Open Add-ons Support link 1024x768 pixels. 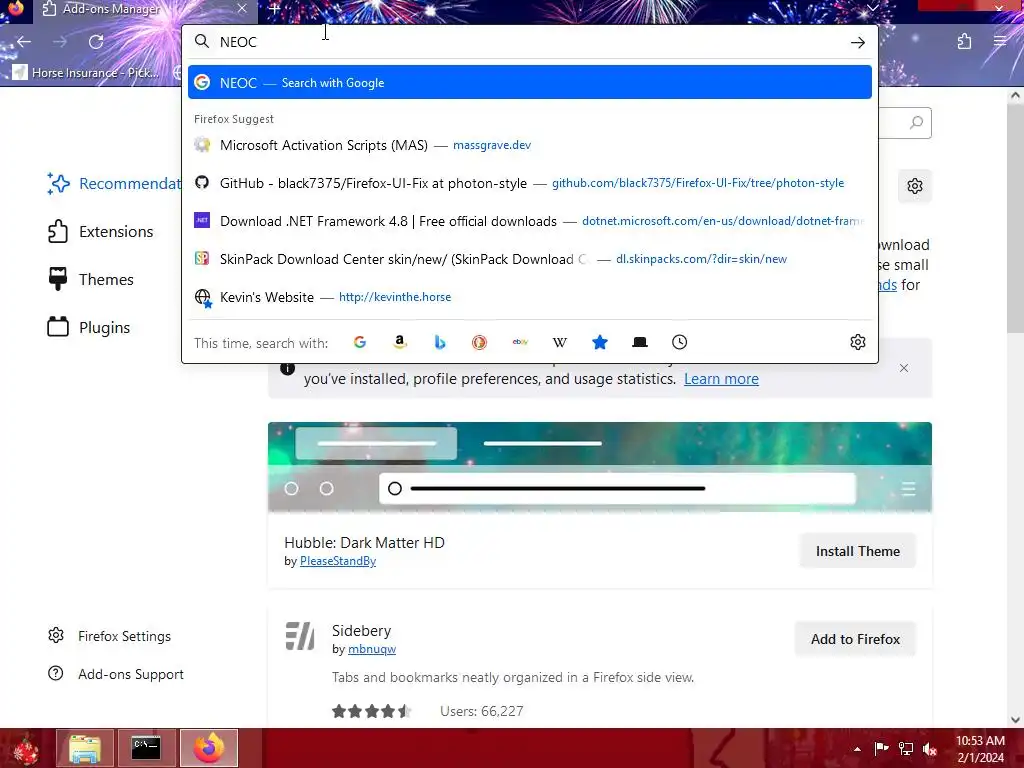coord(116,673)
